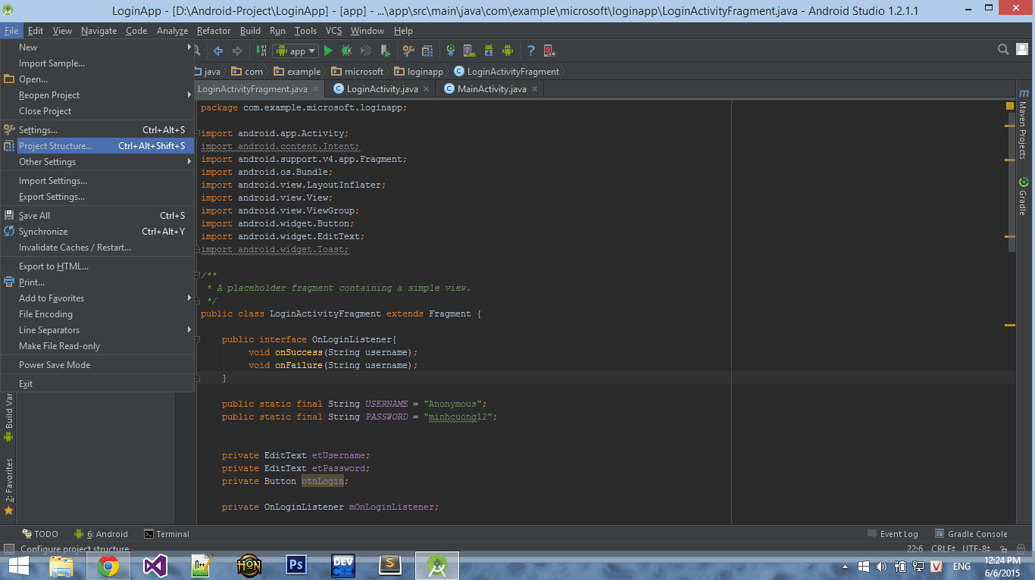
Task: Open the Android Device Monitor icon
Action: pos(508,51)
